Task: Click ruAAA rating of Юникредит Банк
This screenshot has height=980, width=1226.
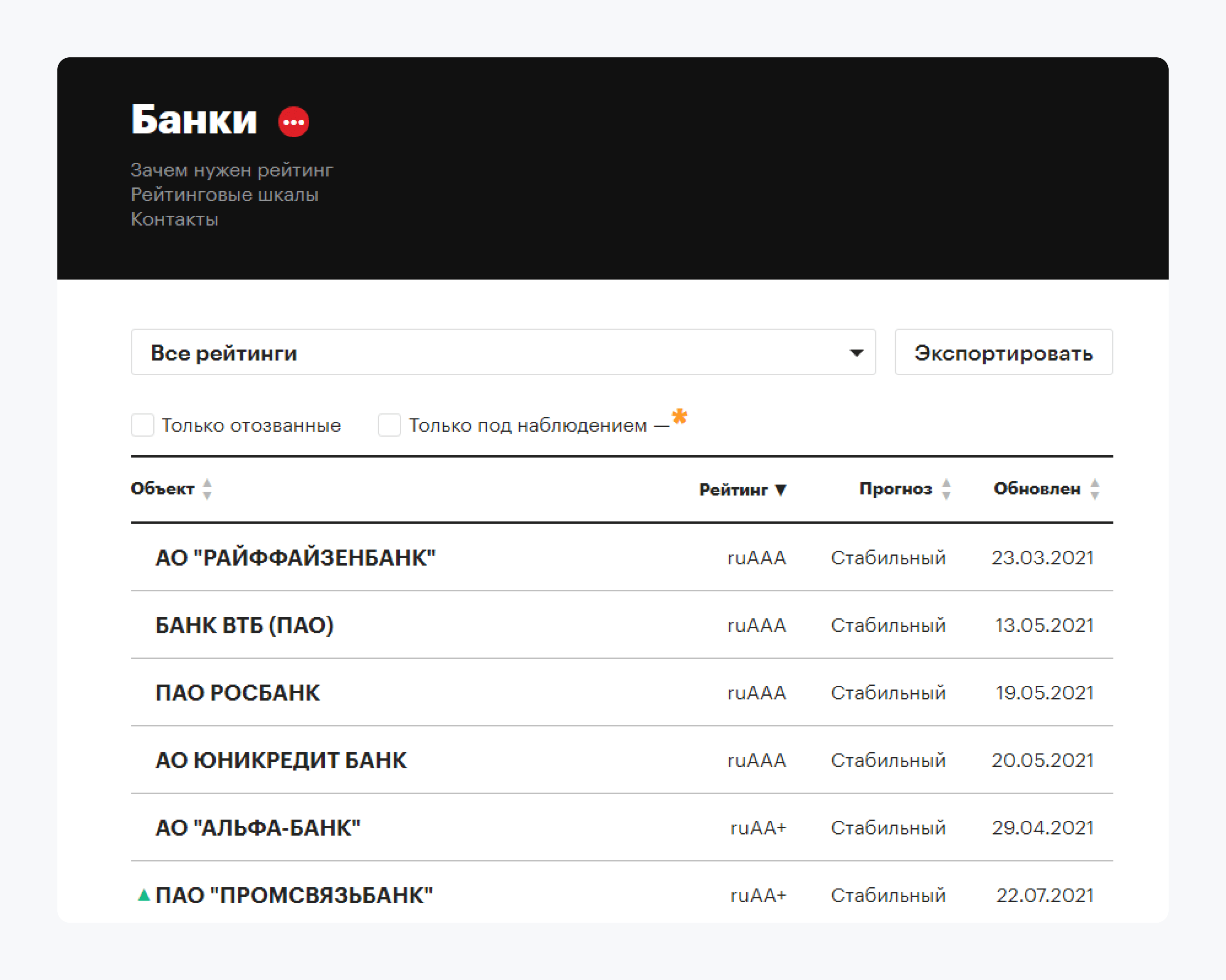Action: 757,761
